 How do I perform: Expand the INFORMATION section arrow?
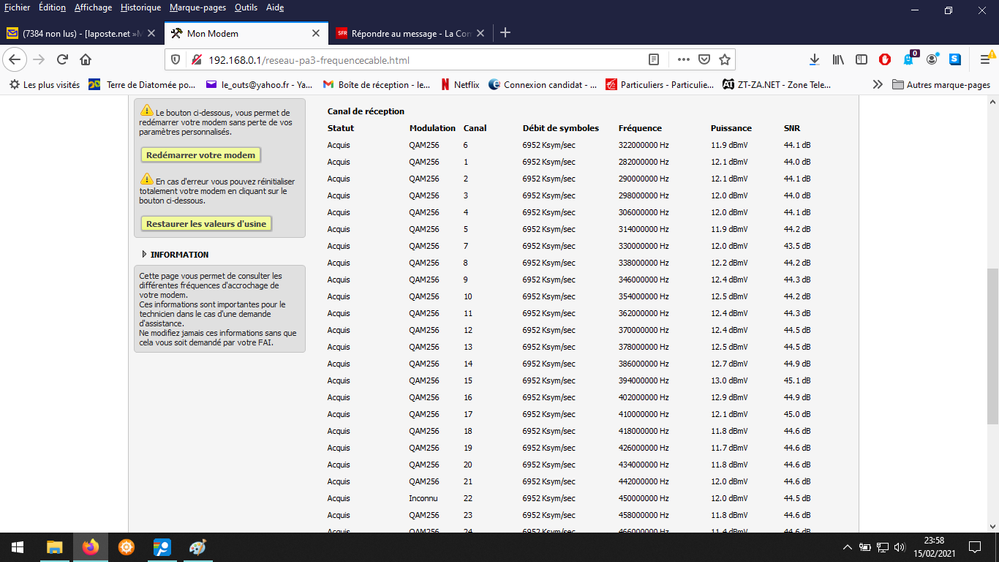tap(145, 255)
